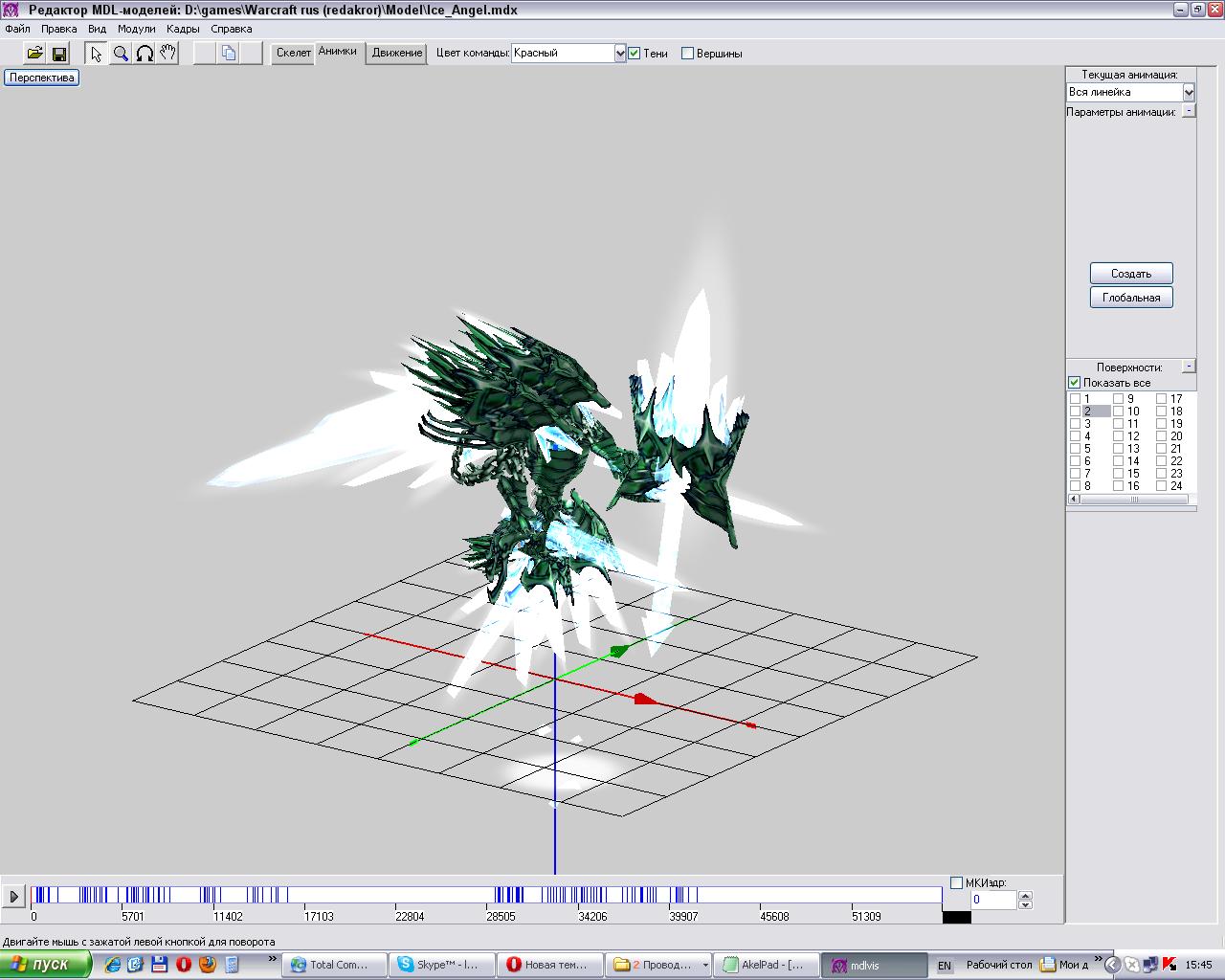Launch Internet Explorer from quick launch
The width and height of the screenshot is (1225, 980).
coord(113,965)
